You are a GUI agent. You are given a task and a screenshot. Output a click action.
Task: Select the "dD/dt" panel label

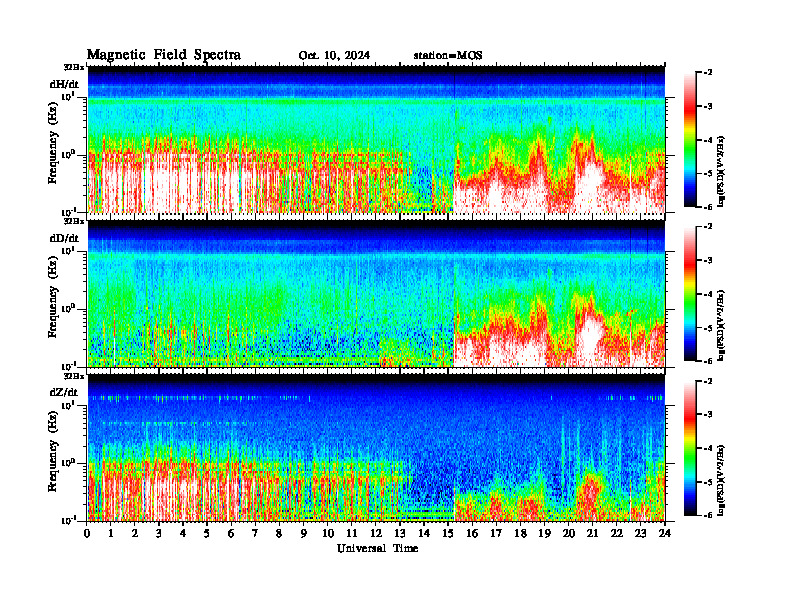click(64, 238)
